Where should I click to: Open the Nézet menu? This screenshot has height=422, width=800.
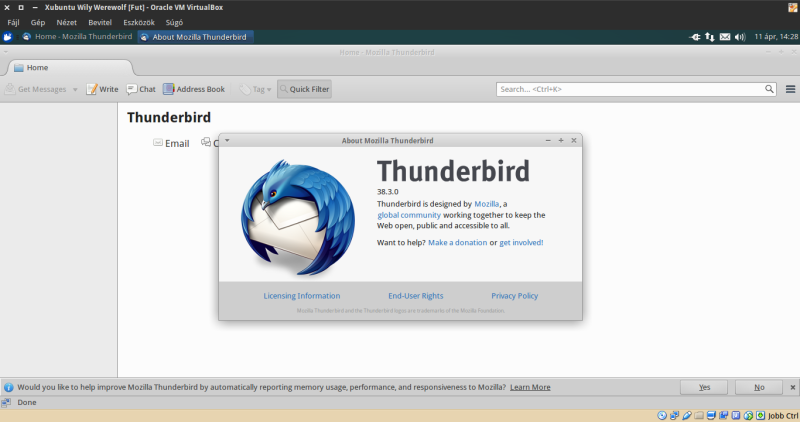(x=66, y=22)
